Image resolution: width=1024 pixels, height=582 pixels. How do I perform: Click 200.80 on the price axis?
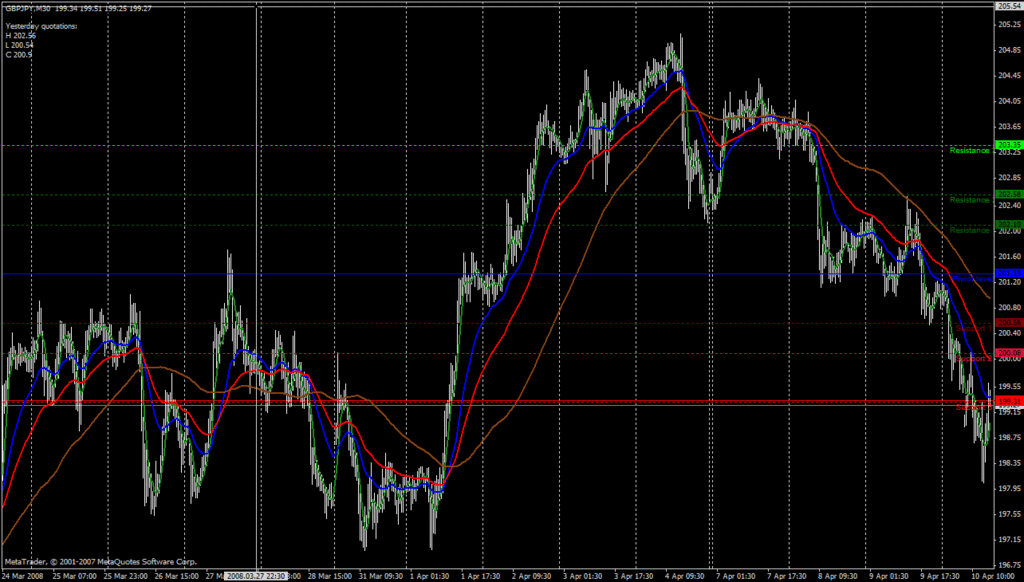point(1010,308)
